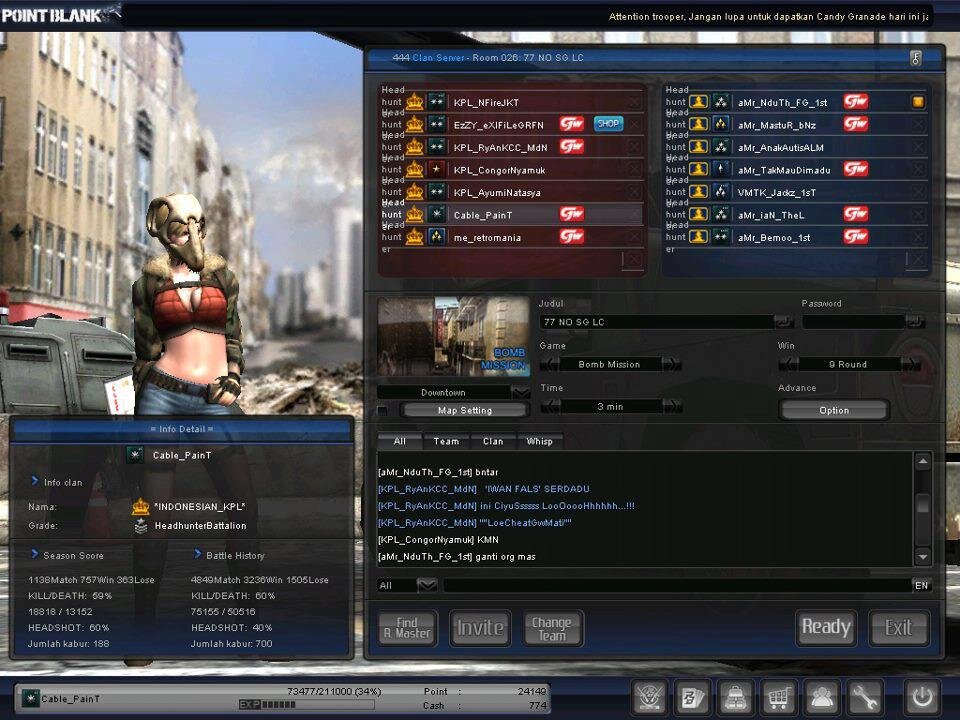The width and height of the screenshot is (960, 720).
Task: Click the INDONESIAN_KPL clan crown in Info Detail
Action: tap(141, 507)
